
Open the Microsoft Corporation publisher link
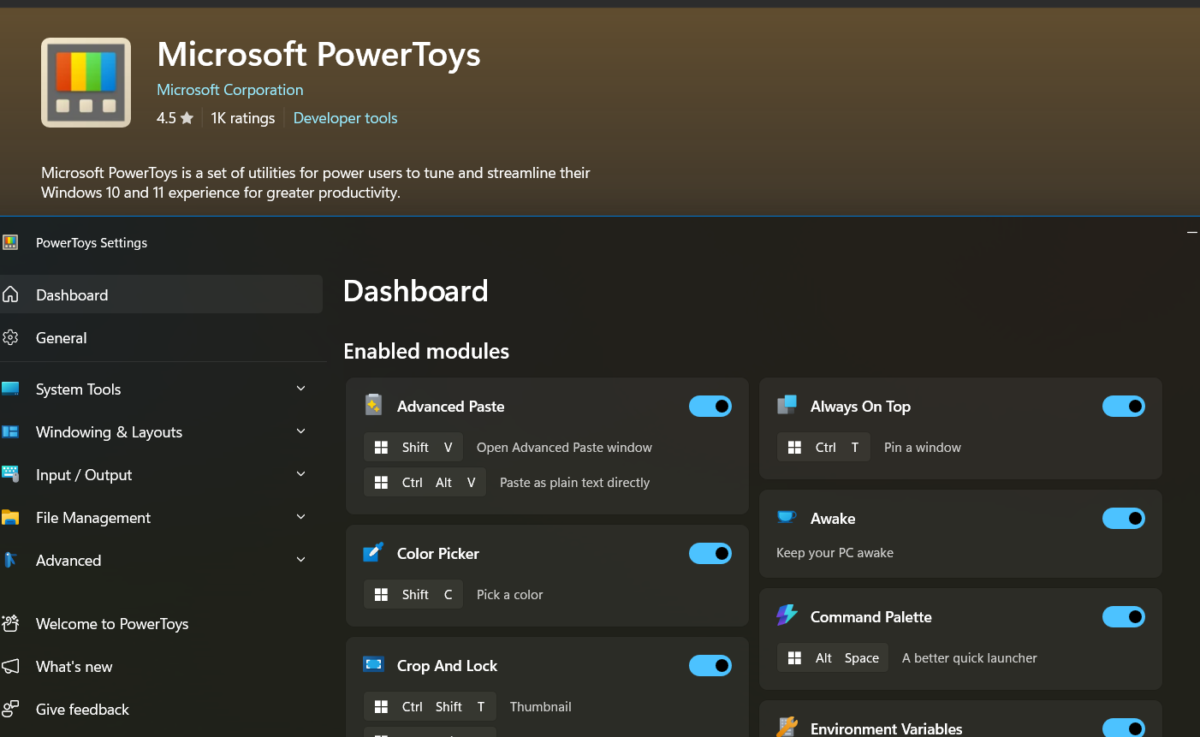[x=230, y=90]
